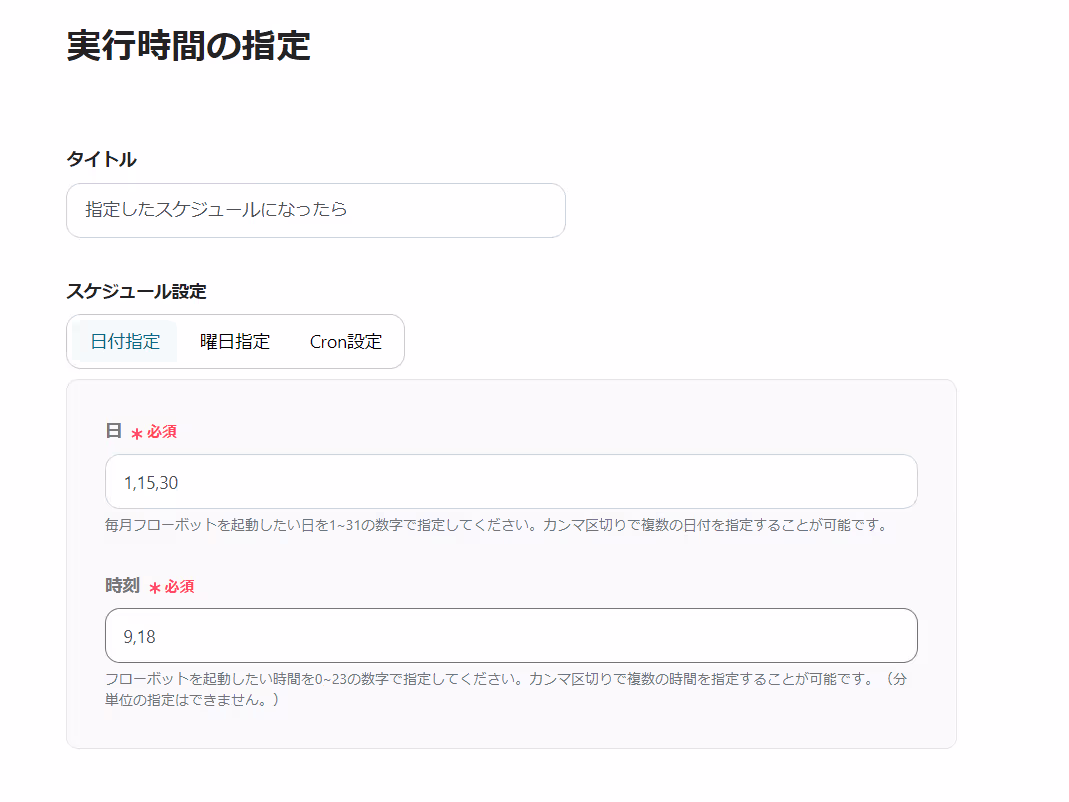The image size is (1069, 802).
Task: Click the help text about 0~23の数字
Action: 506,689
